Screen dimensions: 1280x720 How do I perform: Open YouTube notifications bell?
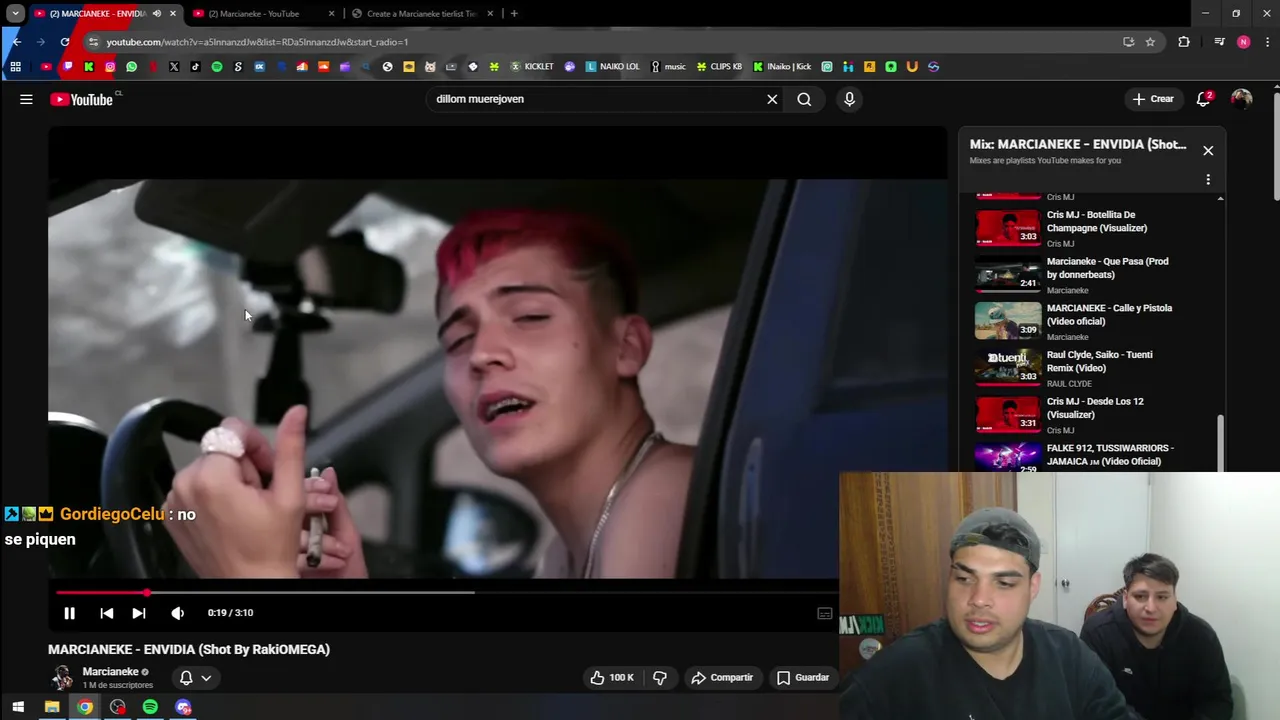pos(1204,99)
